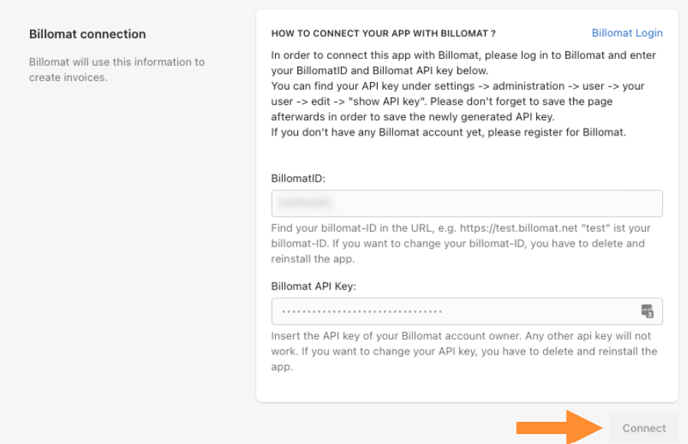Click the 'Billomat will use this information' description
This screenshot has width=688, height=444.
(x=117, y=70)
